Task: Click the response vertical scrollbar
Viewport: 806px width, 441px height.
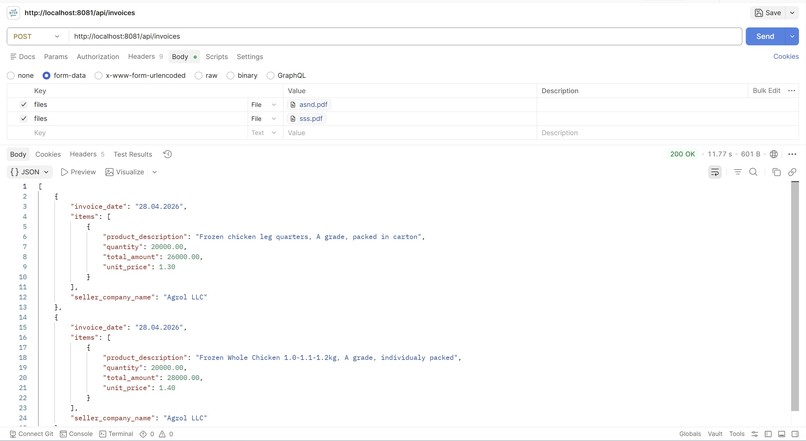Action: tap(795, 296)
